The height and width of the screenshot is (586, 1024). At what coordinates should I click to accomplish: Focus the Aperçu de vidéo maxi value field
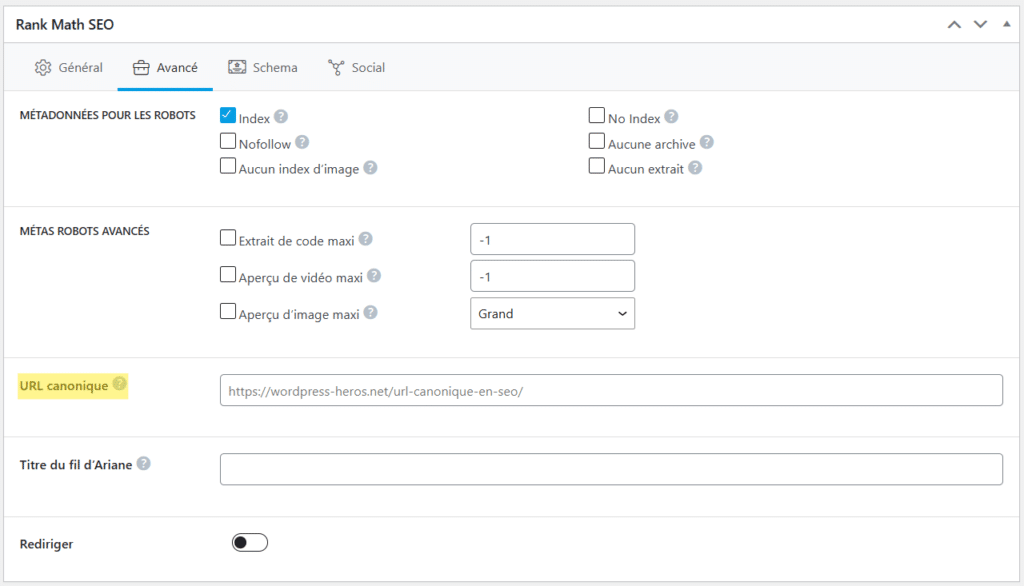[x=552, y=276]
